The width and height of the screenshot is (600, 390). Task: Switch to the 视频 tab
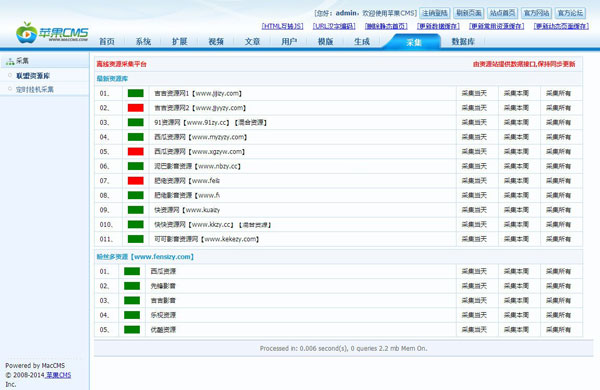[216, 41]
